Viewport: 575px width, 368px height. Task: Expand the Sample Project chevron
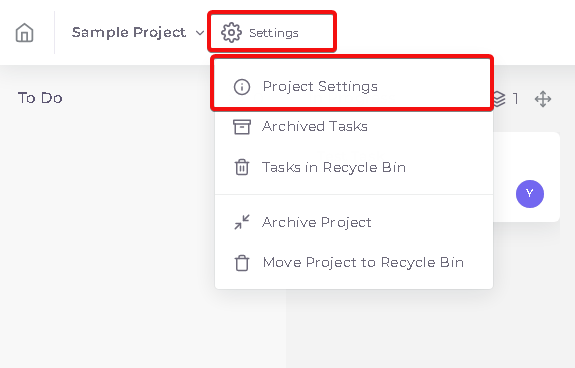200,33
